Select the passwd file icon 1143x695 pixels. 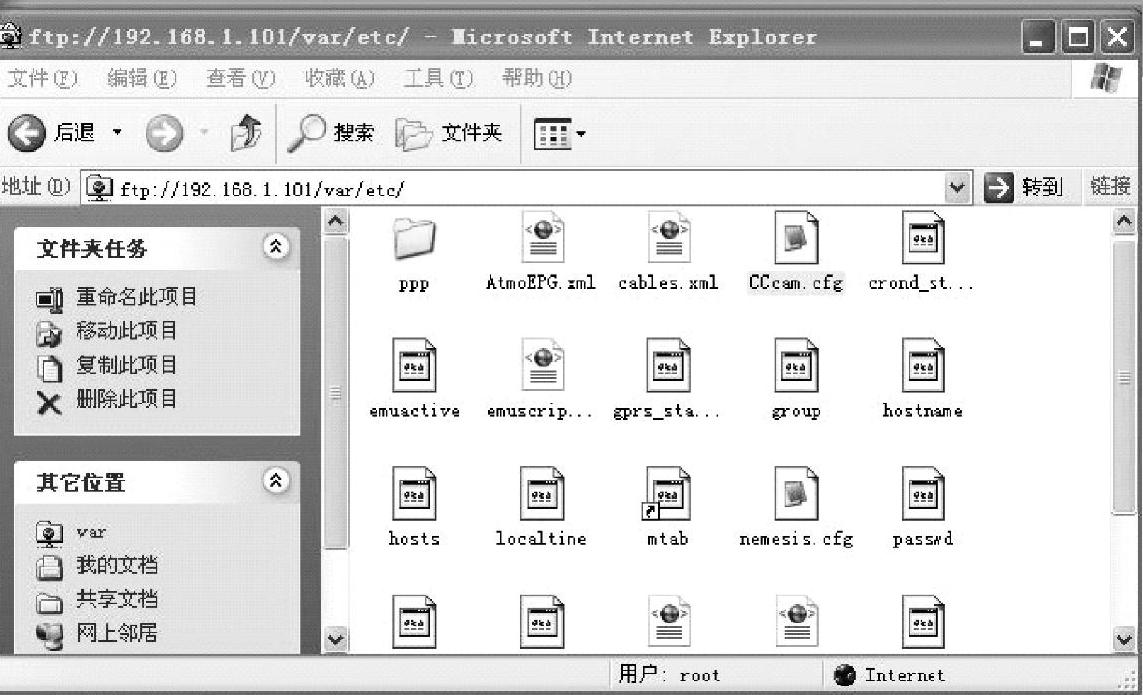click(923, 494)
